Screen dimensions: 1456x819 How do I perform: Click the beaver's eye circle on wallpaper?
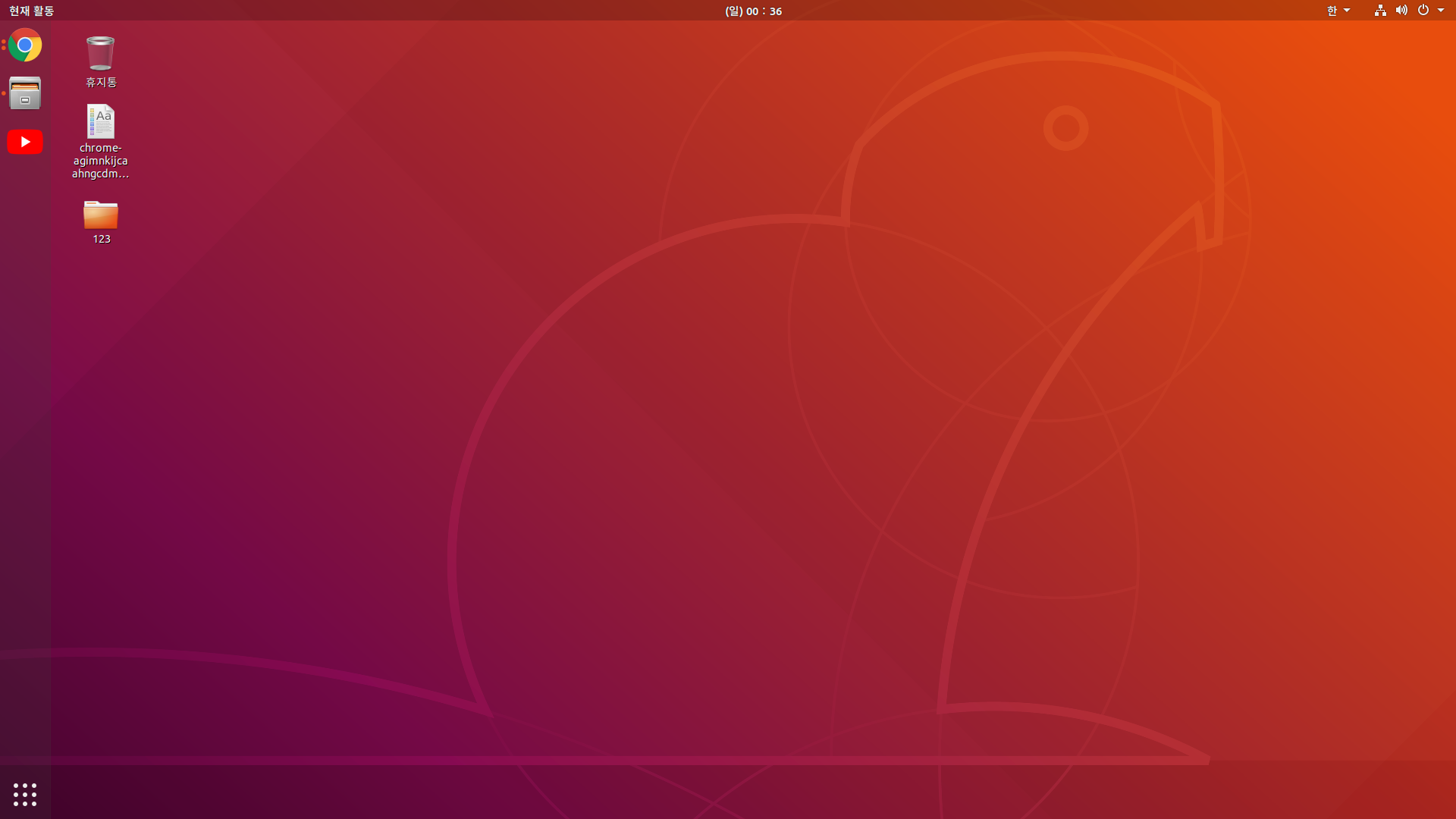(1065, 128)
